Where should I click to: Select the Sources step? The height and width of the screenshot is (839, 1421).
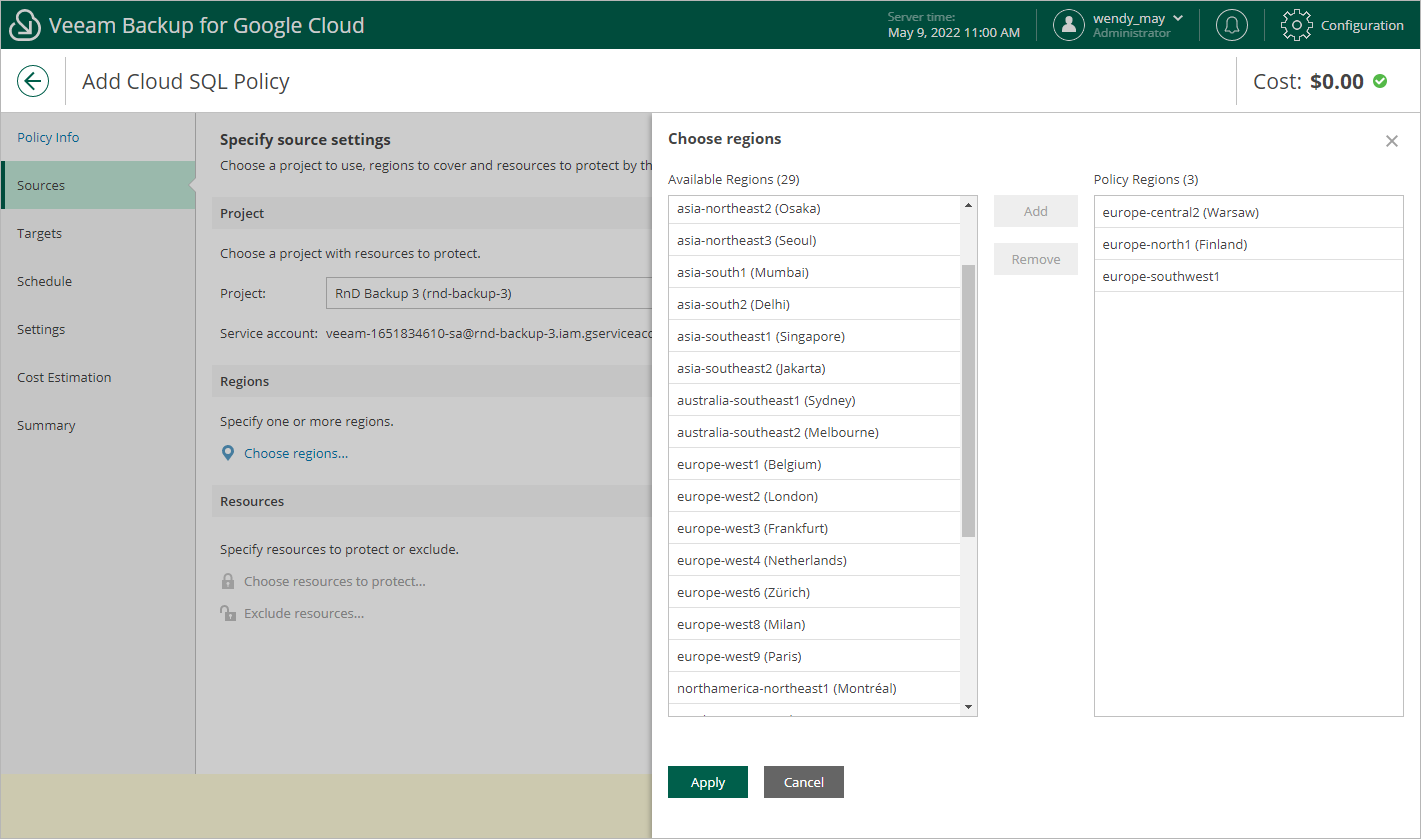98,185
